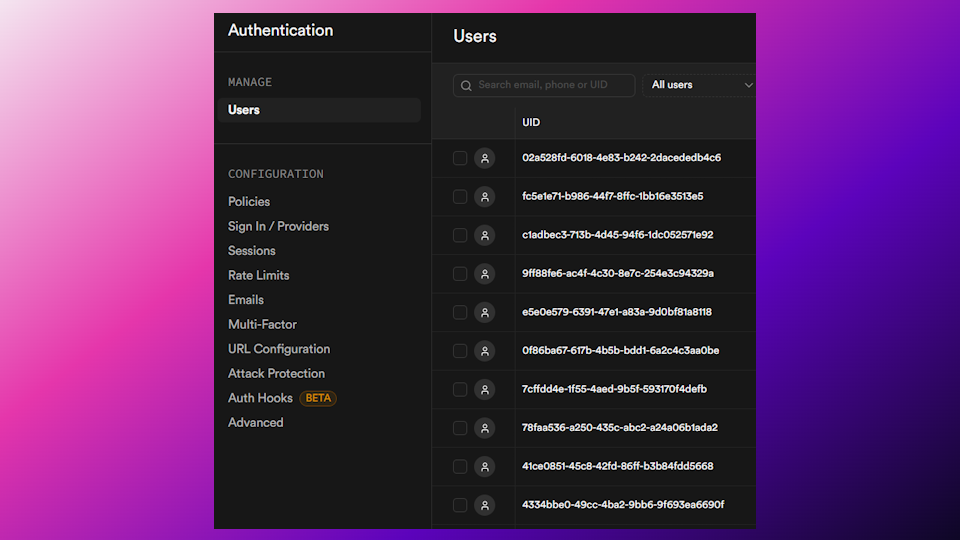
Task: Open Multi-Factor settings
Action: coord(262,324)
